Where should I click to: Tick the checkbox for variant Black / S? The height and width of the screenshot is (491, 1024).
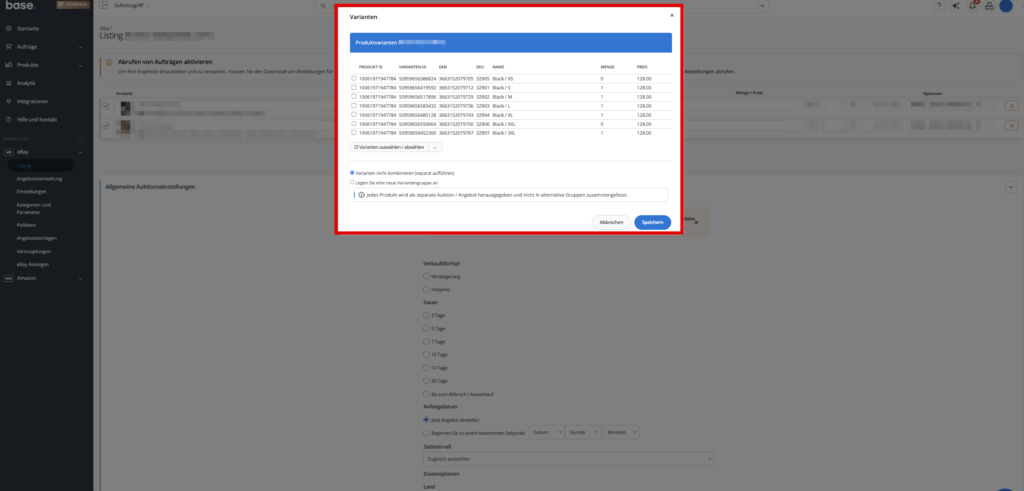click(354, 87)
